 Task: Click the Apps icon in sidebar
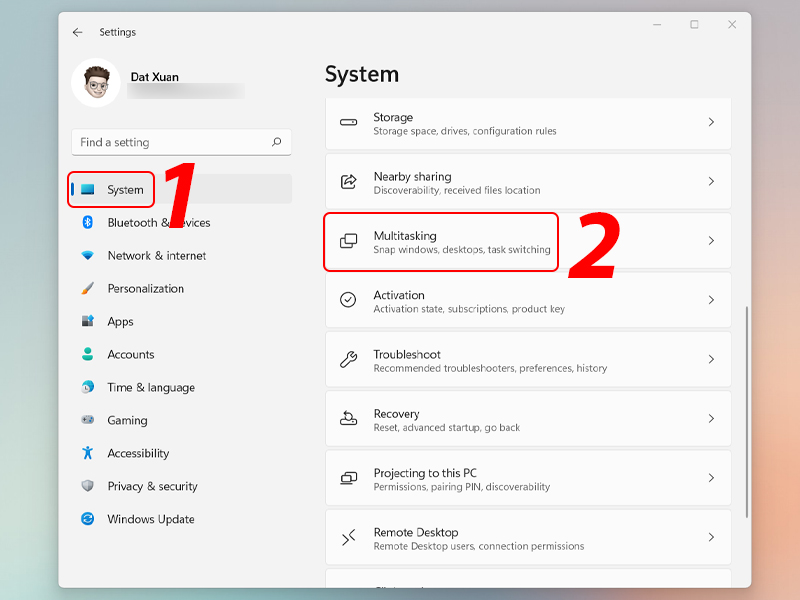coord(88,321)
